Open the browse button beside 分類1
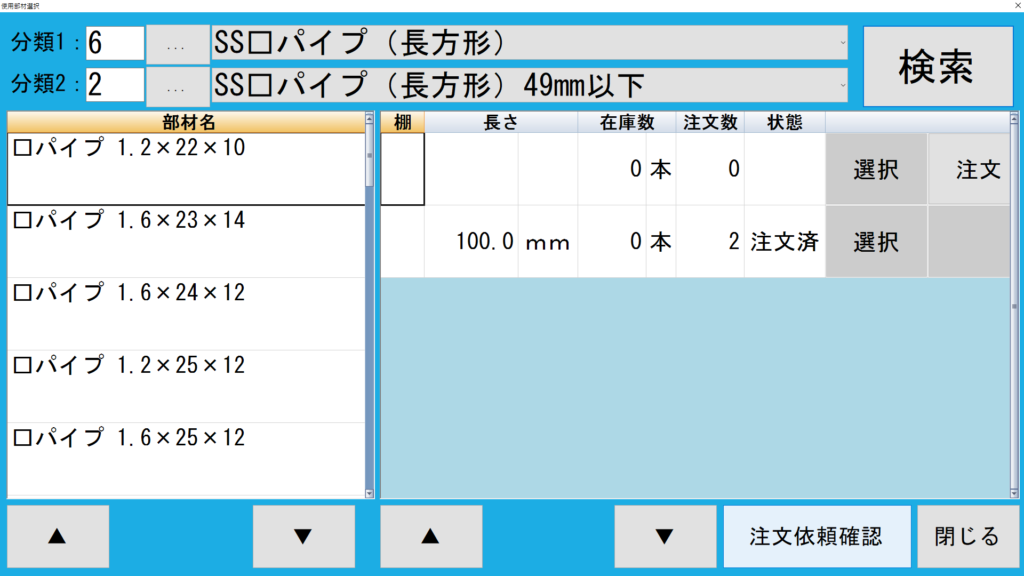This screenshot has width=1024, height=576. [x=177, y=44]
